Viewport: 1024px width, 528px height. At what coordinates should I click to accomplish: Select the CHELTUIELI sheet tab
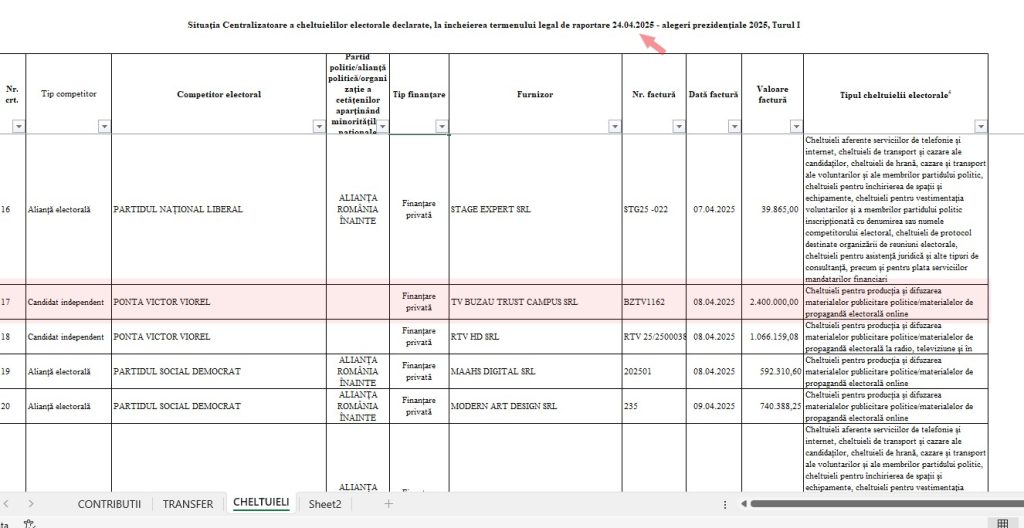tap(261, 503)
